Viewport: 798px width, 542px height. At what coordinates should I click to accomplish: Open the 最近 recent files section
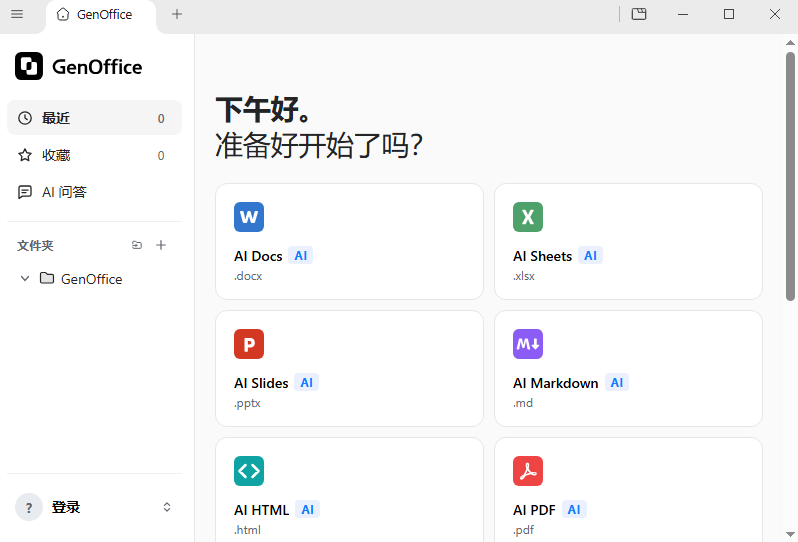click(94, 118)
